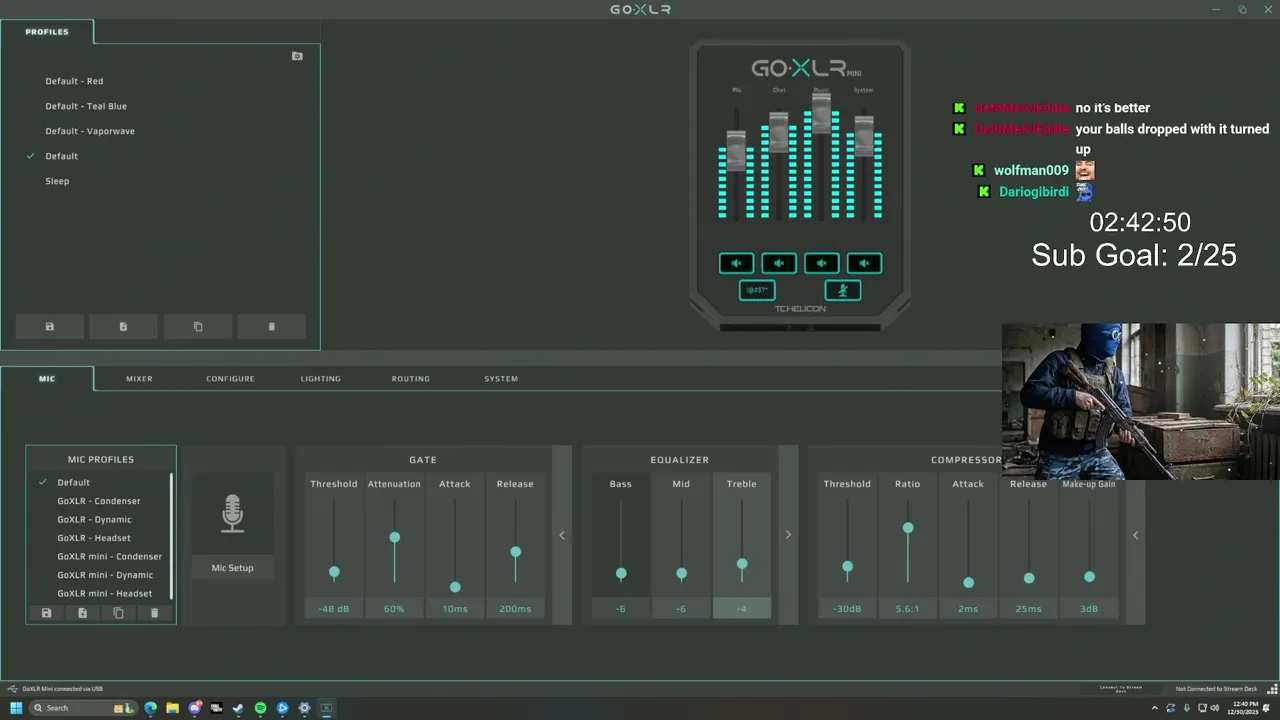The image size is (1280, 720).
Task: Toggle the System channel mute button
Action: 865,263
